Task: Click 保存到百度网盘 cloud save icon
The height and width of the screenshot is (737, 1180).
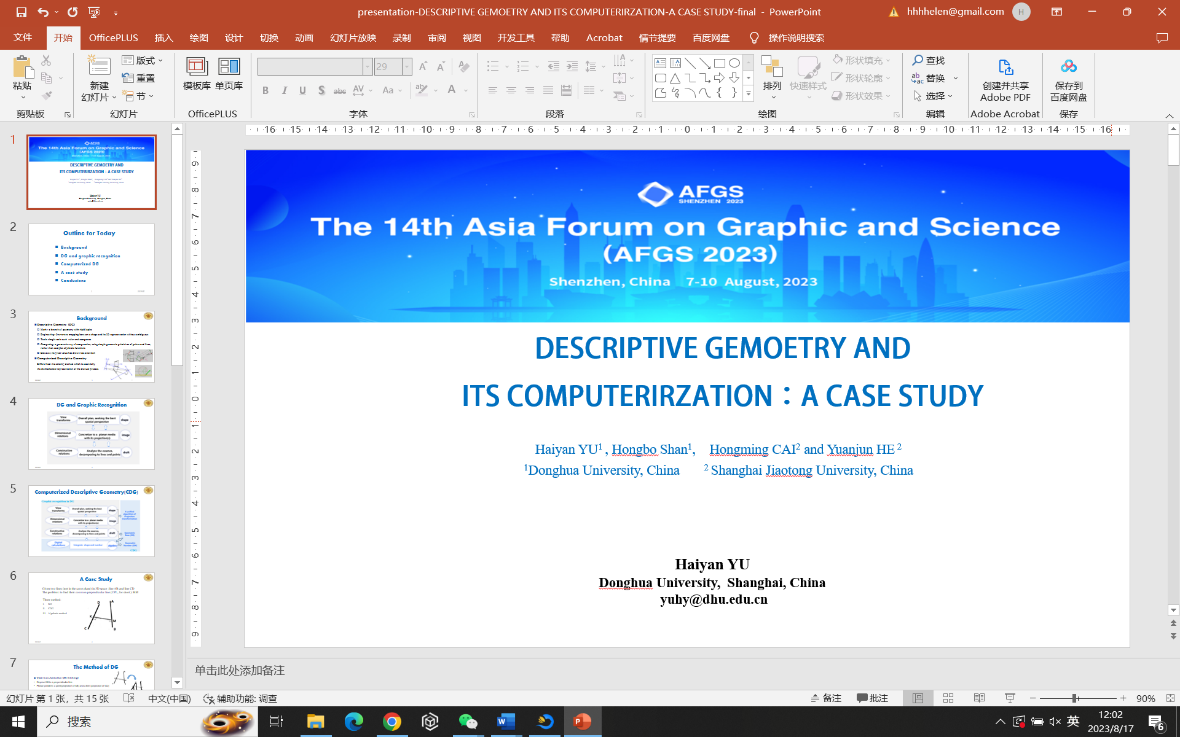Action: point(1069,68)
